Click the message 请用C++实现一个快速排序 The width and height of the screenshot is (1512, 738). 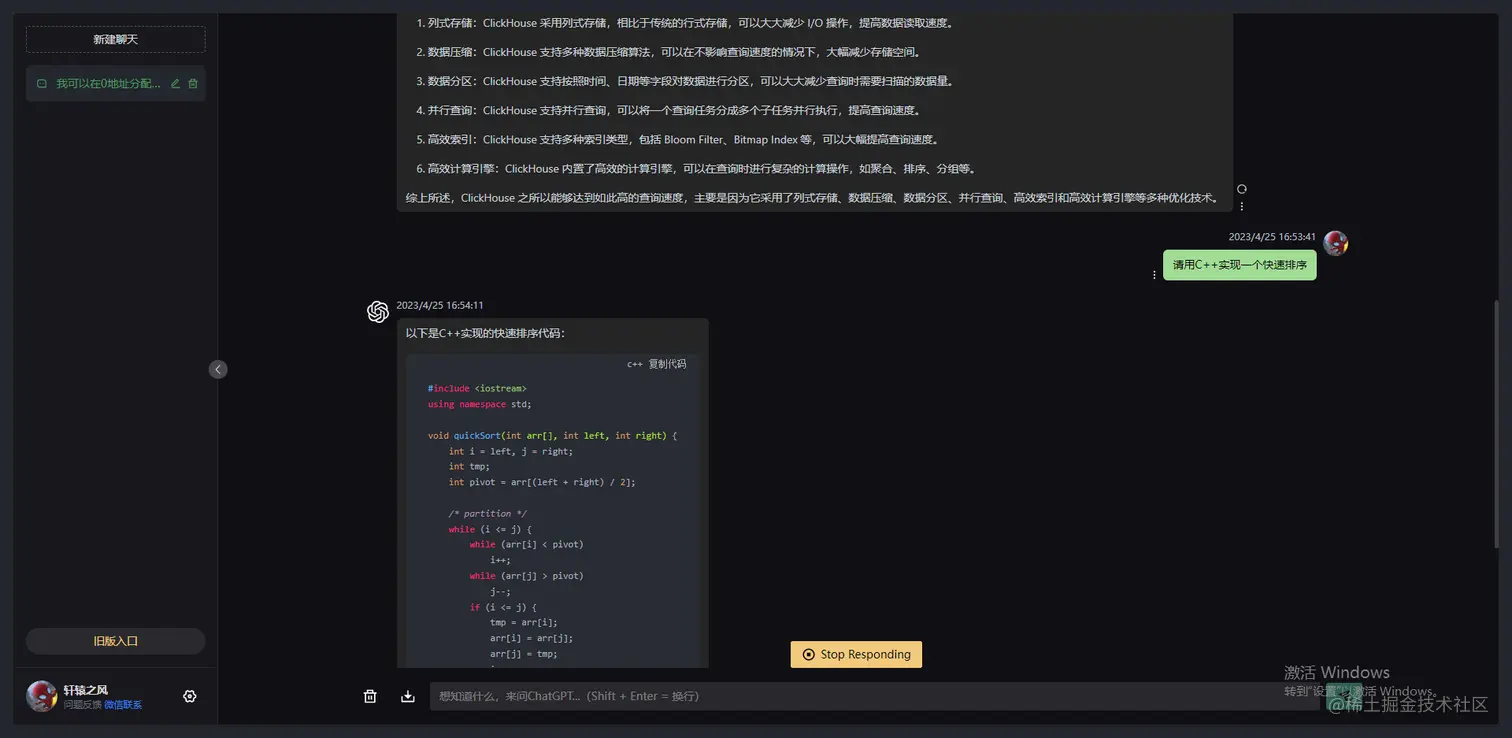[x=1240, y=265]
